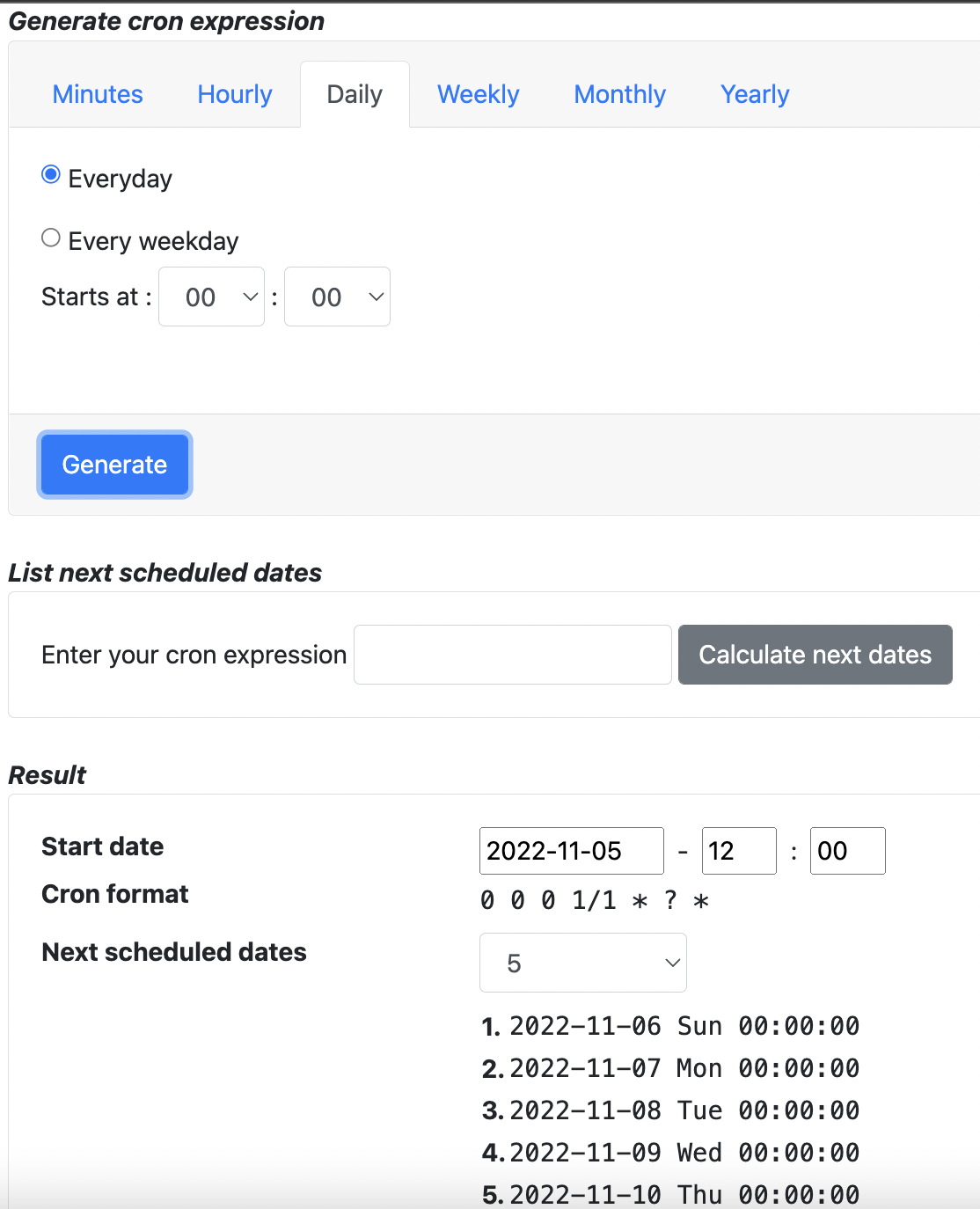Viewport: 980px width, 1209px height.
Task: Open the next scheduled dates count dropdown
Action: pos(583,963)
